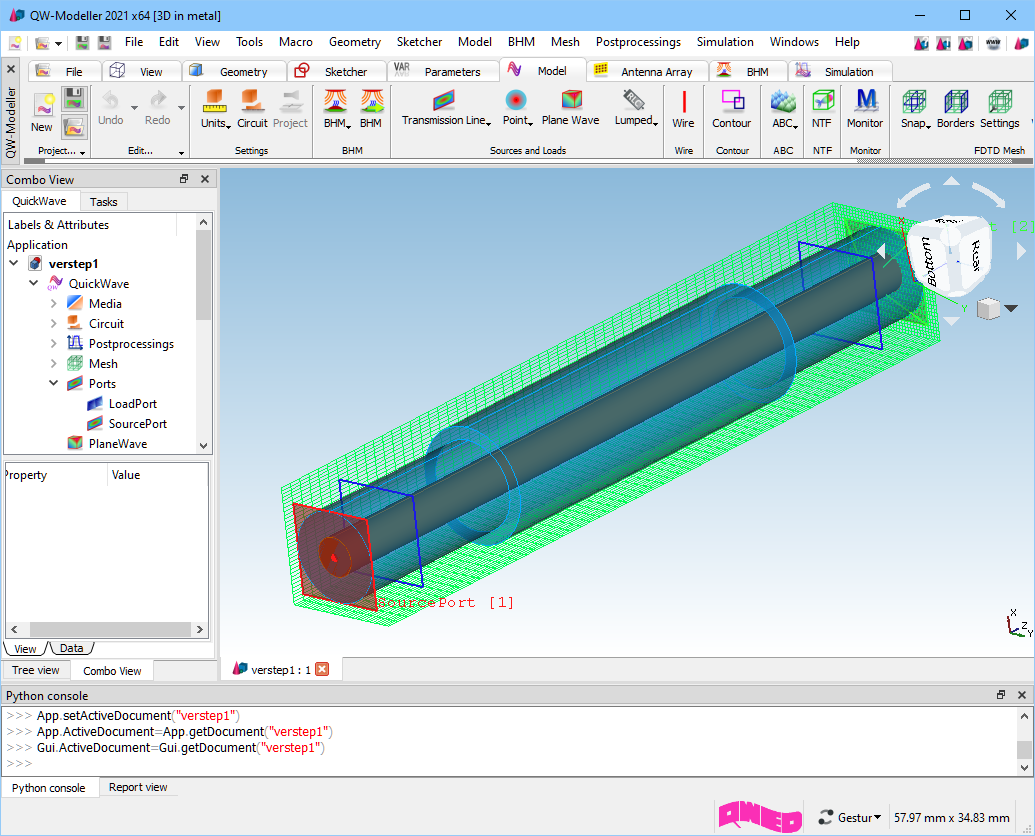
Task: Click the Contour tool
Action: click(731, 109)
